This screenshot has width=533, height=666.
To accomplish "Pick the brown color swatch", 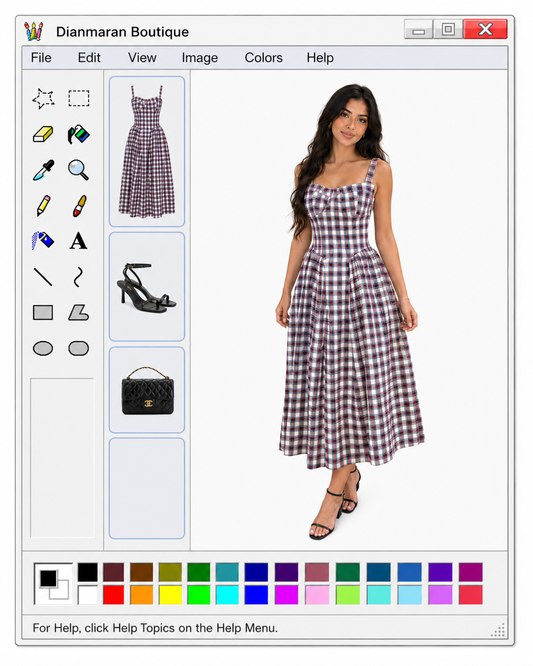I will coord(141,572).
